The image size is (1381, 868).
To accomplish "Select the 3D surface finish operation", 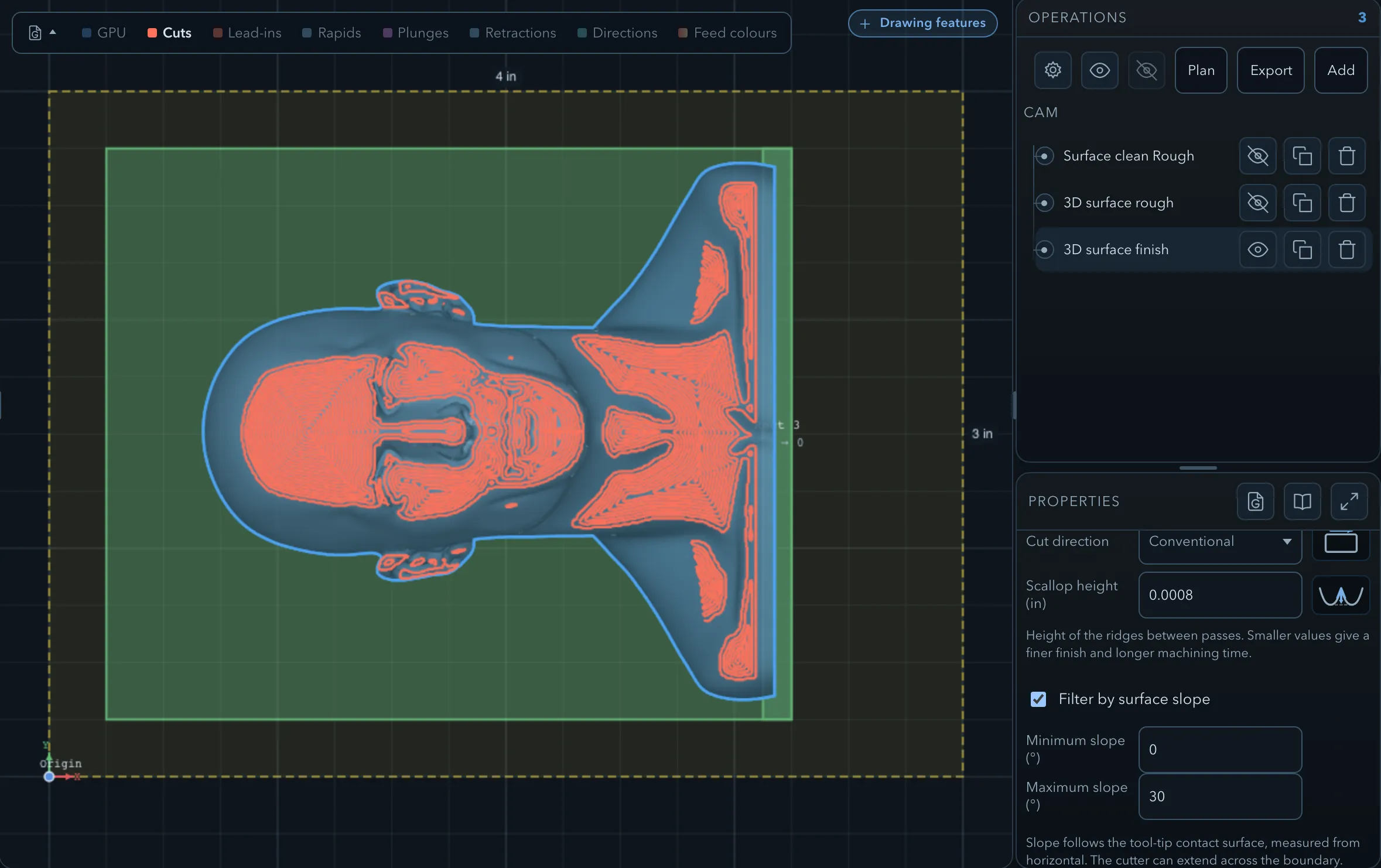I will (x=1116, y=250).
